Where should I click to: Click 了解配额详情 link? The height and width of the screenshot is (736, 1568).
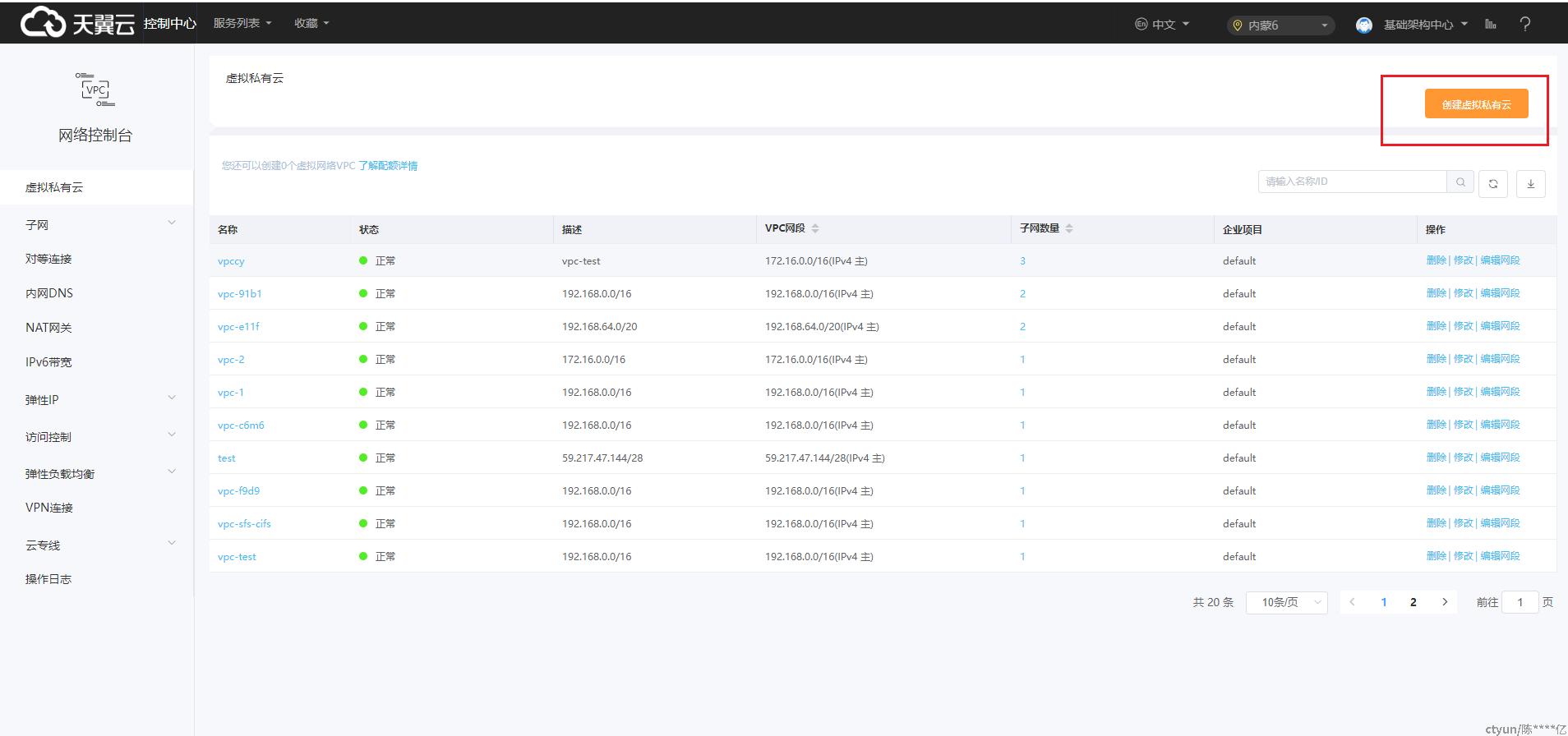coord(388,166)
